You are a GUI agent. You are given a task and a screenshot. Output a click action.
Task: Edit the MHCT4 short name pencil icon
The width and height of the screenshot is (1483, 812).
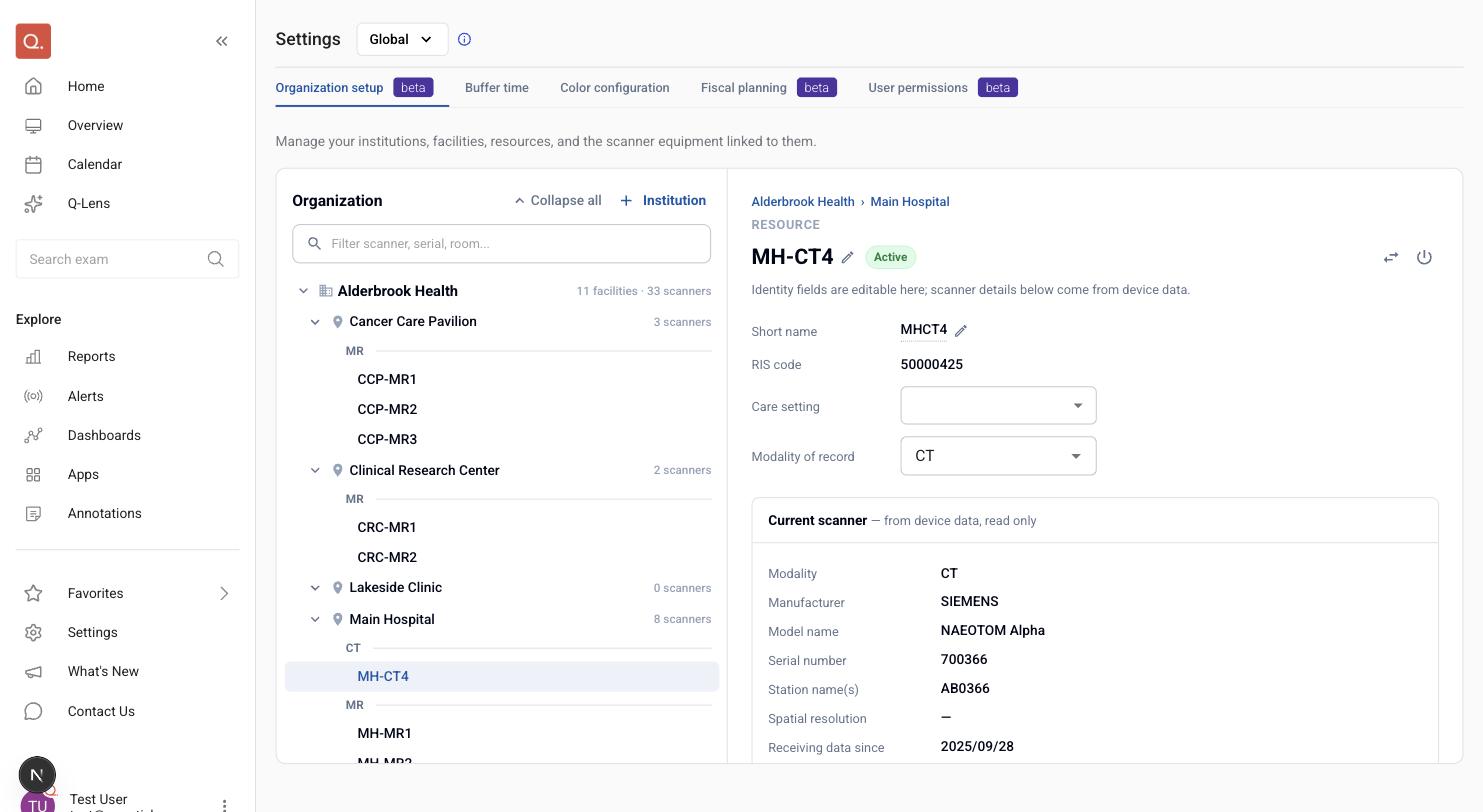tap(961, 330)
